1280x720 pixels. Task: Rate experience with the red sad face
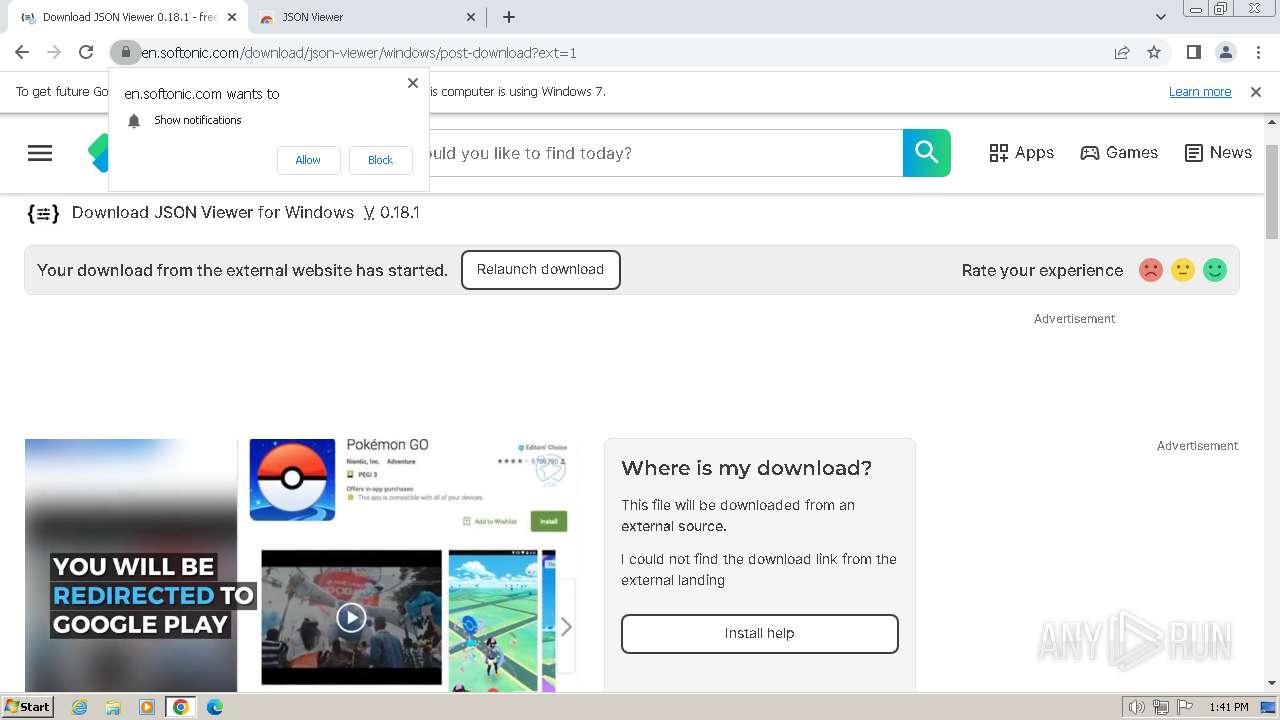(x=1151, y=270)
